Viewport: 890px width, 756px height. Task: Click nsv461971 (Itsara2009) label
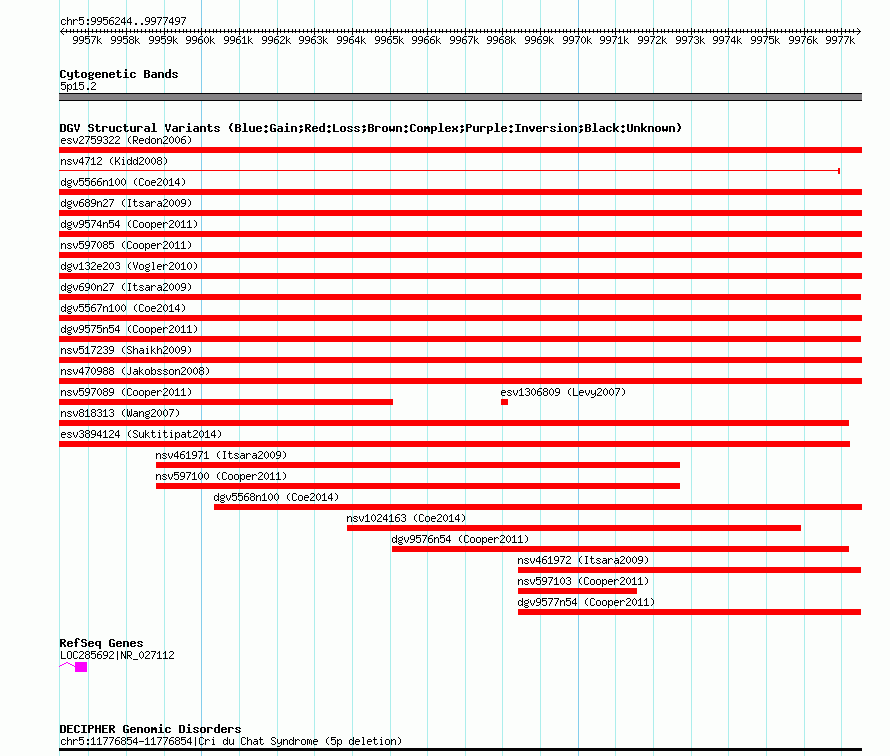[221, 455]
